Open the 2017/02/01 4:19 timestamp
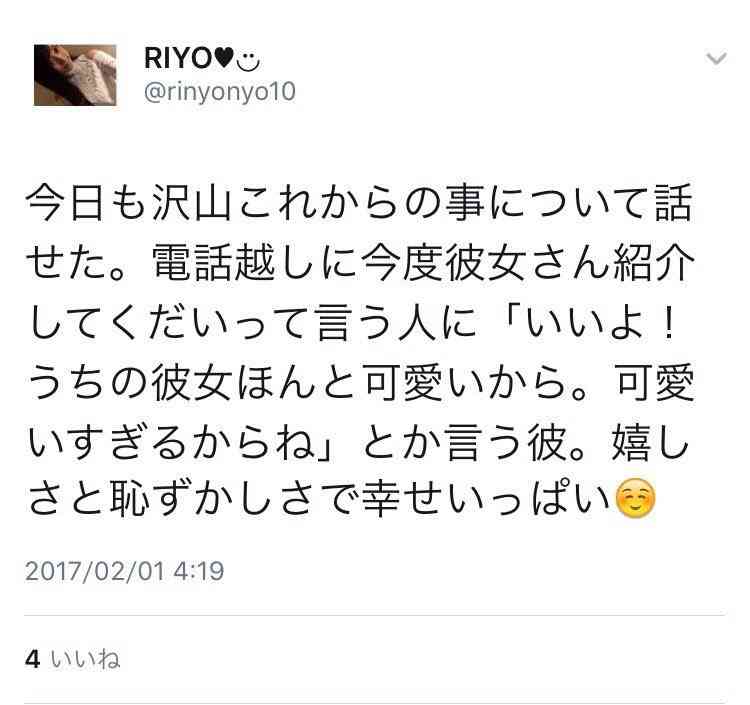The image size is (750, 705). click(x=124, y=571)
